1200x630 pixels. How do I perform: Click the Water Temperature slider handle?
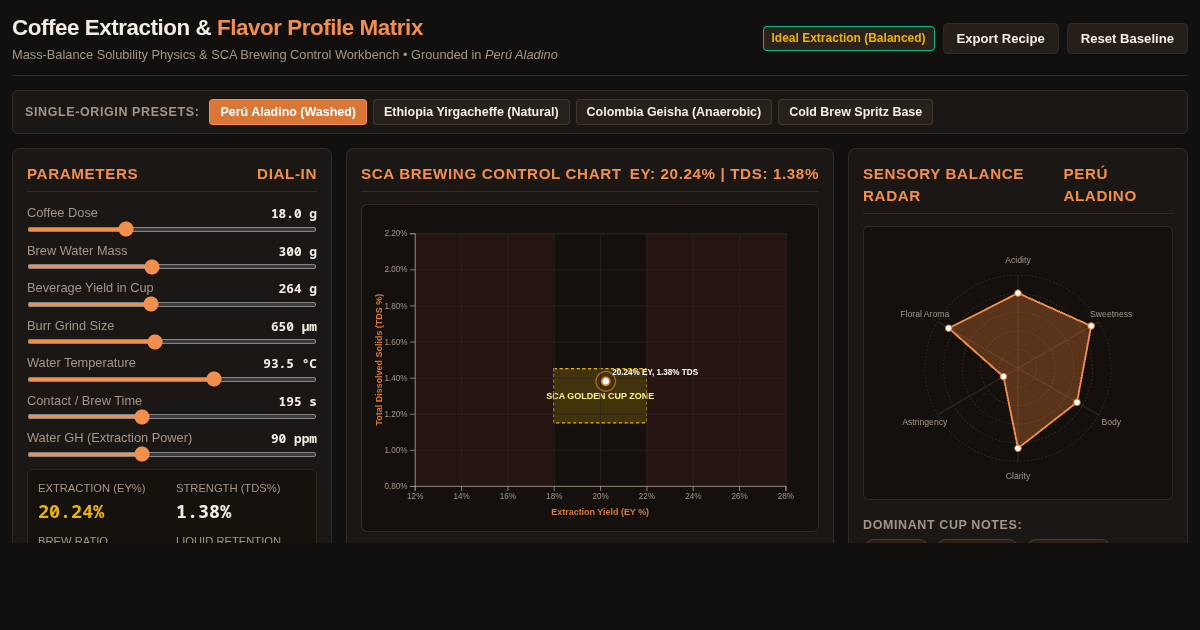click(x=214, y=379)
